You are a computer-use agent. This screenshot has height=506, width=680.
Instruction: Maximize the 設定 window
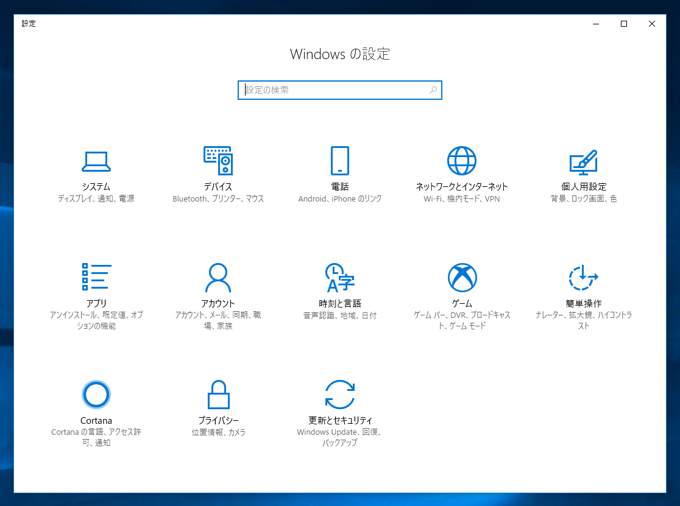(624, 24)
